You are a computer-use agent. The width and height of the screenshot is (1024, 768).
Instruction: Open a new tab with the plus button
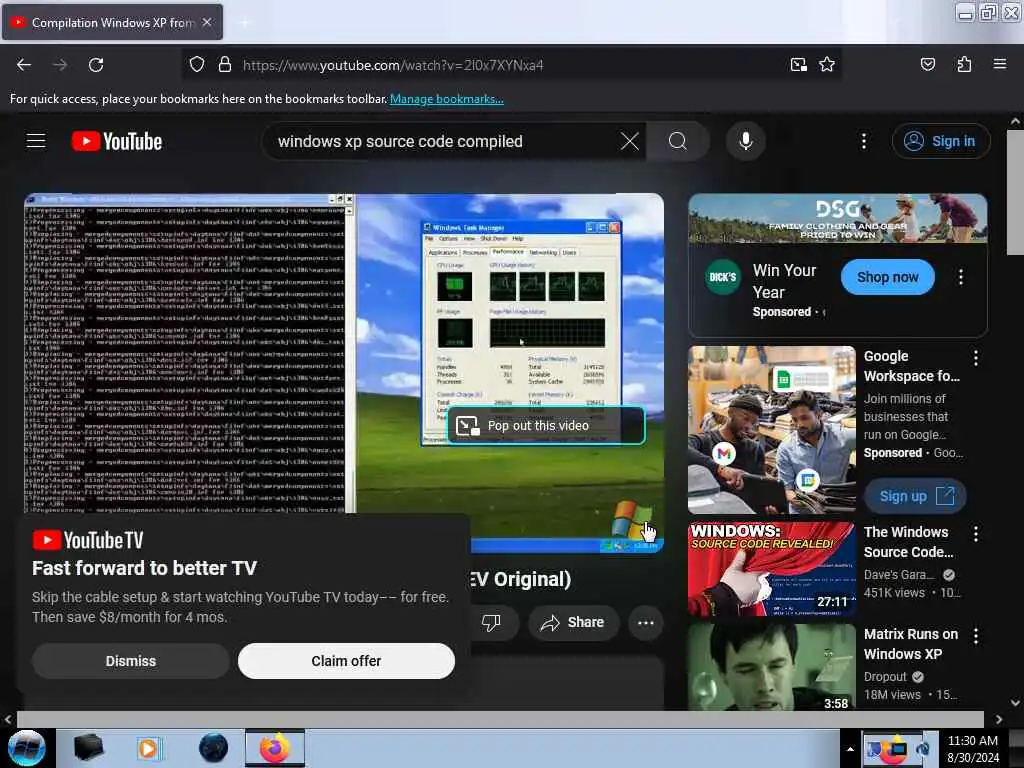pos(244,22)
